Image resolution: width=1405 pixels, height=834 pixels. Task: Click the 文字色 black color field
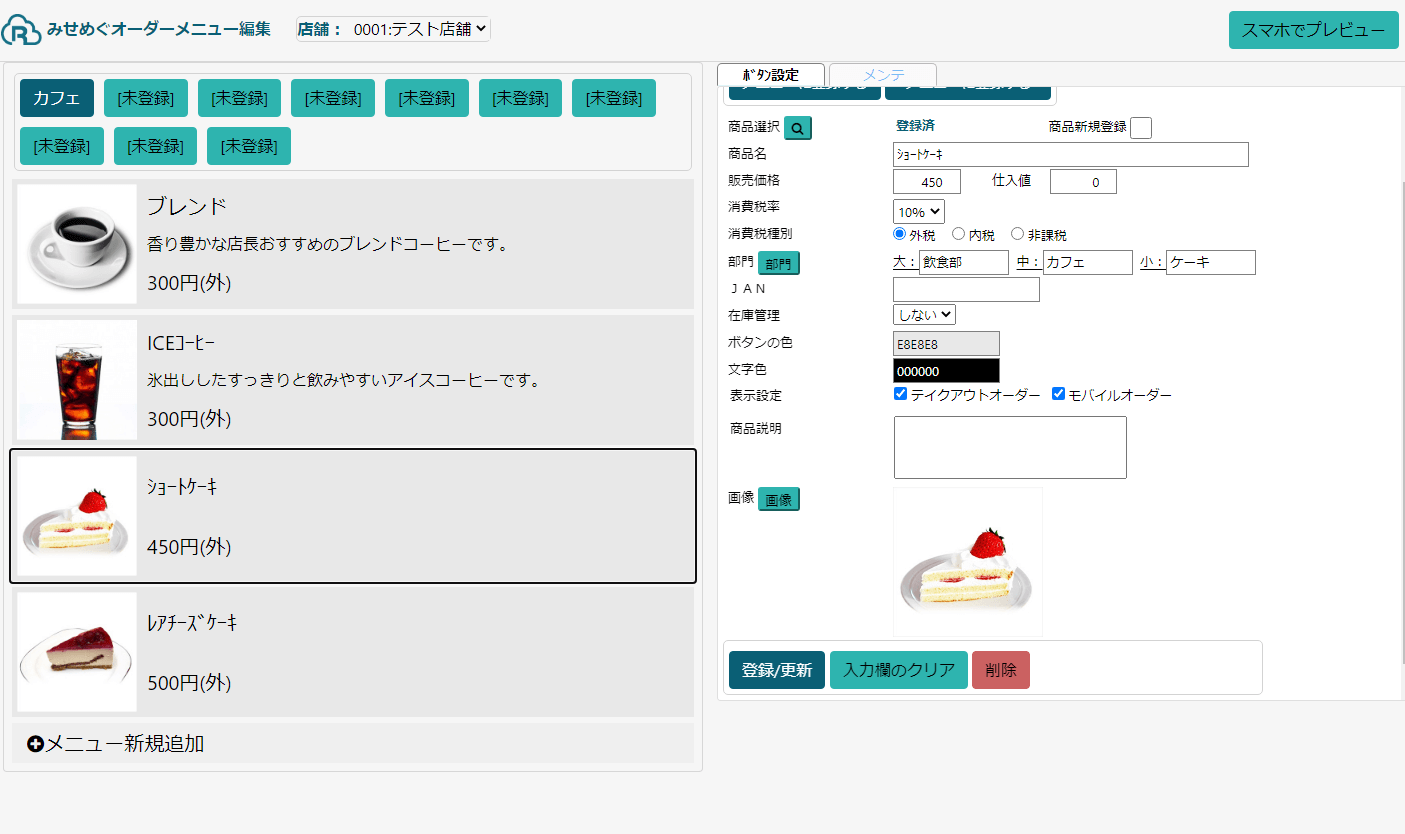[x=945, y=371]
